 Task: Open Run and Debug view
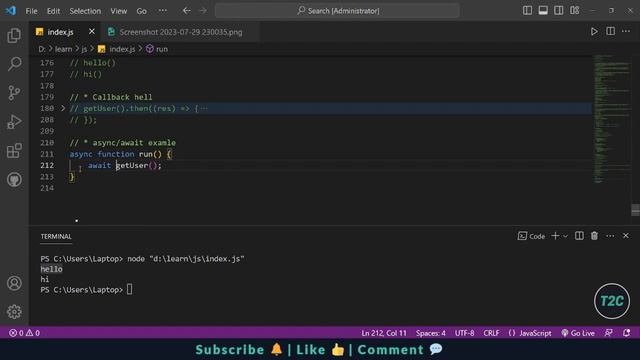coord(14,122)
